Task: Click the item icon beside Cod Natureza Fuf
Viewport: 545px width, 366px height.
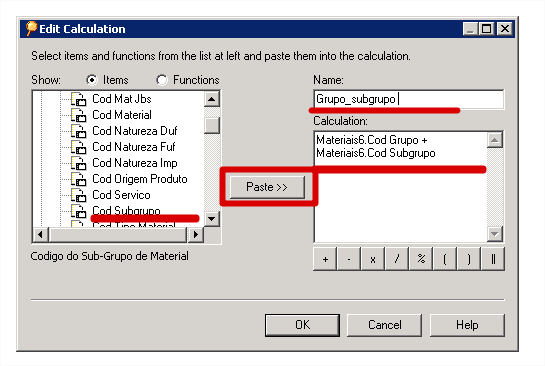Action: coord(79,147)
